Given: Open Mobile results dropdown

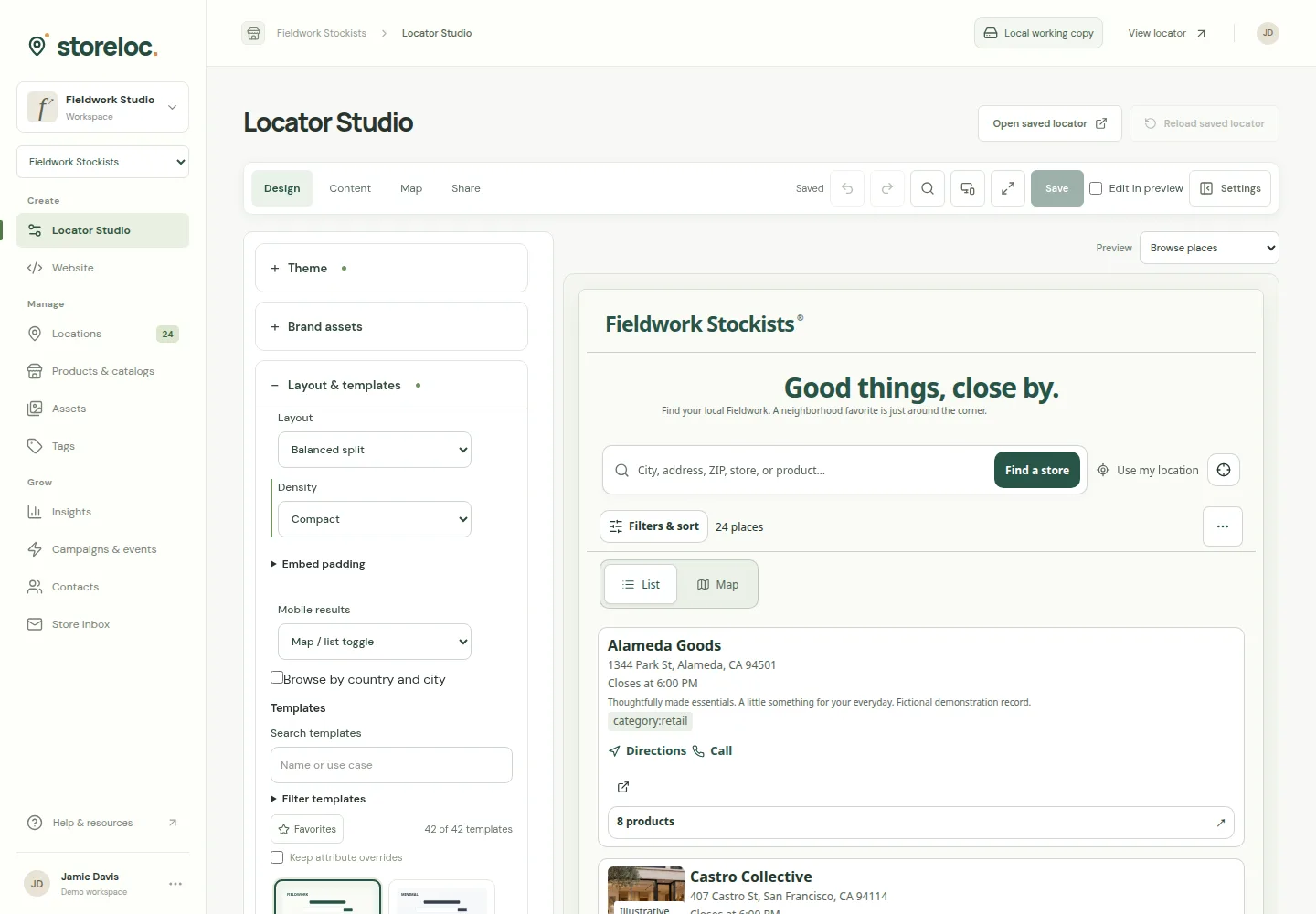Looking at the screenshot, I should [x=375, y=642].
